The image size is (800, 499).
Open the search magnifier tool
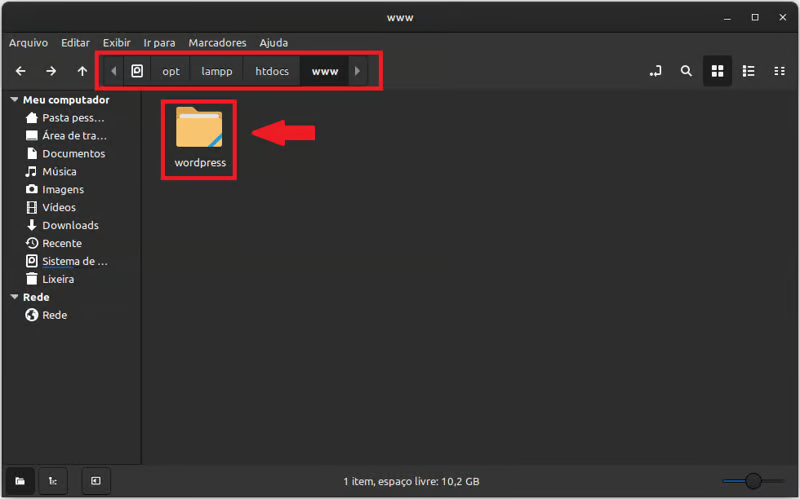pos(686,71)
